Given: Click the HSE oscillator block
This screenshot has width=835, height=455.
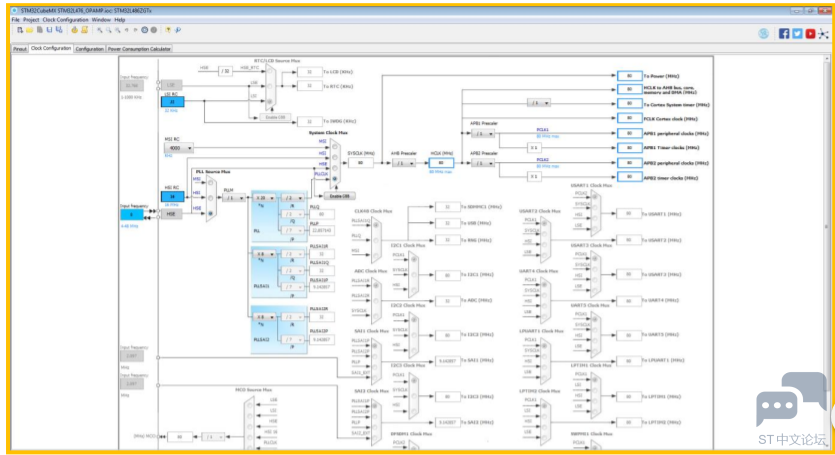Looking at the screenshot, I should click(171, 214).
